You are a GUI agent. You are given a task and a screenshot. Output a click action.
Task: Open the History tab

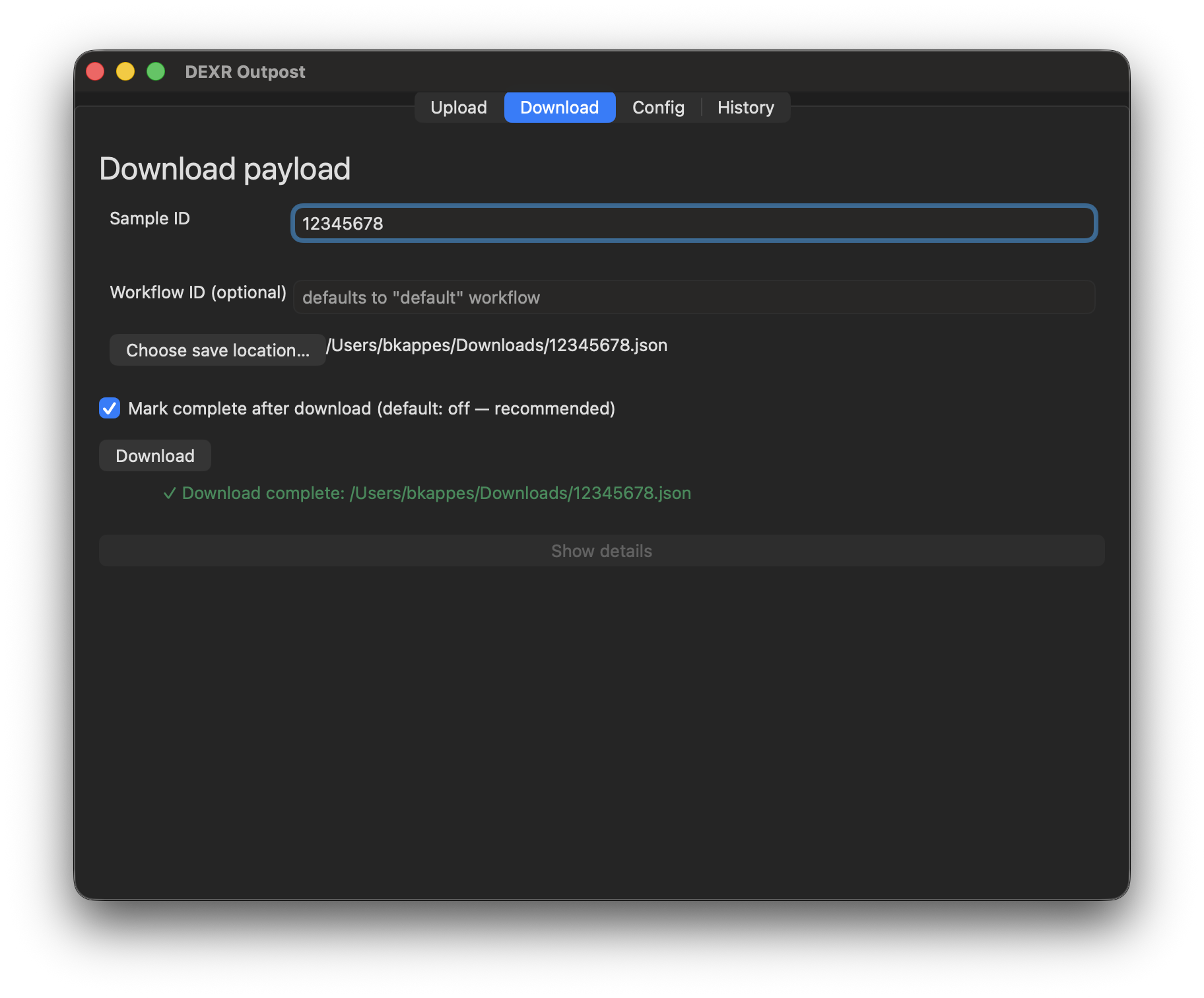pyautogui.click(x=745, y=108)
